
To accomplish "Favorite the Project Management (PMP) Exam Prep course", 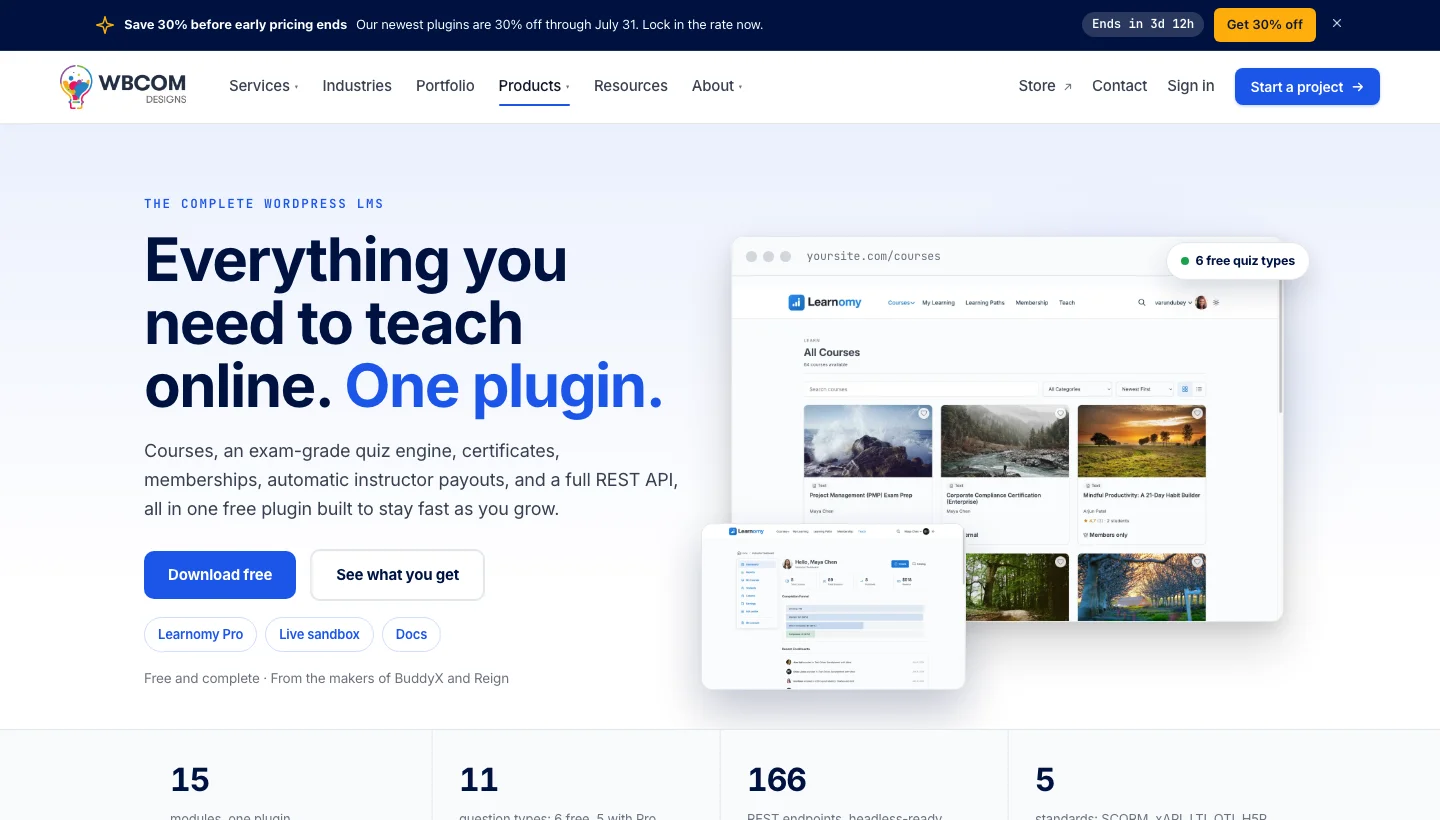I will pos(923,413).
